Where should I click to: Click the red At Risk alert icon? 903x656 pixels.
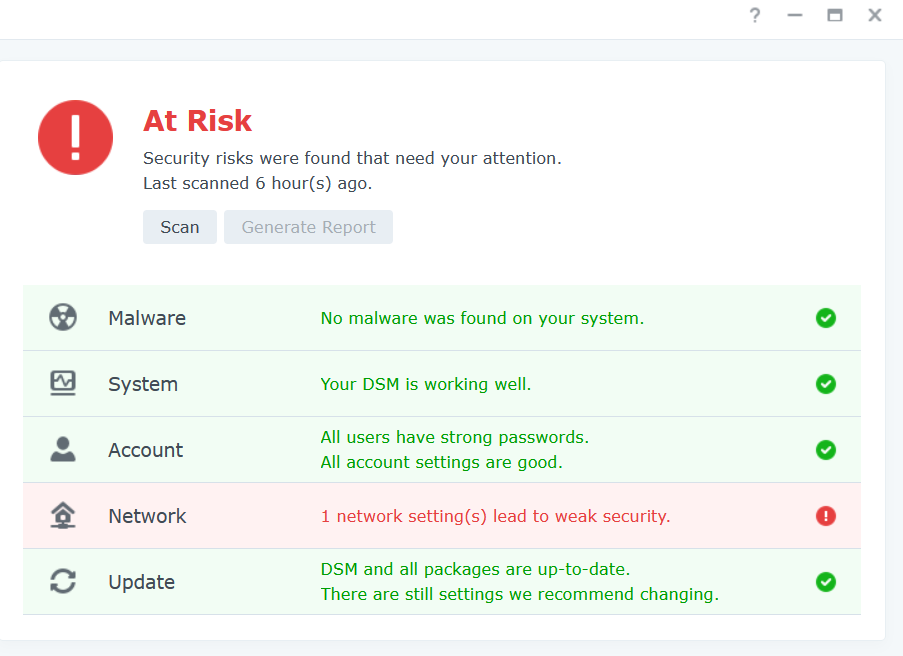(75, 138)
